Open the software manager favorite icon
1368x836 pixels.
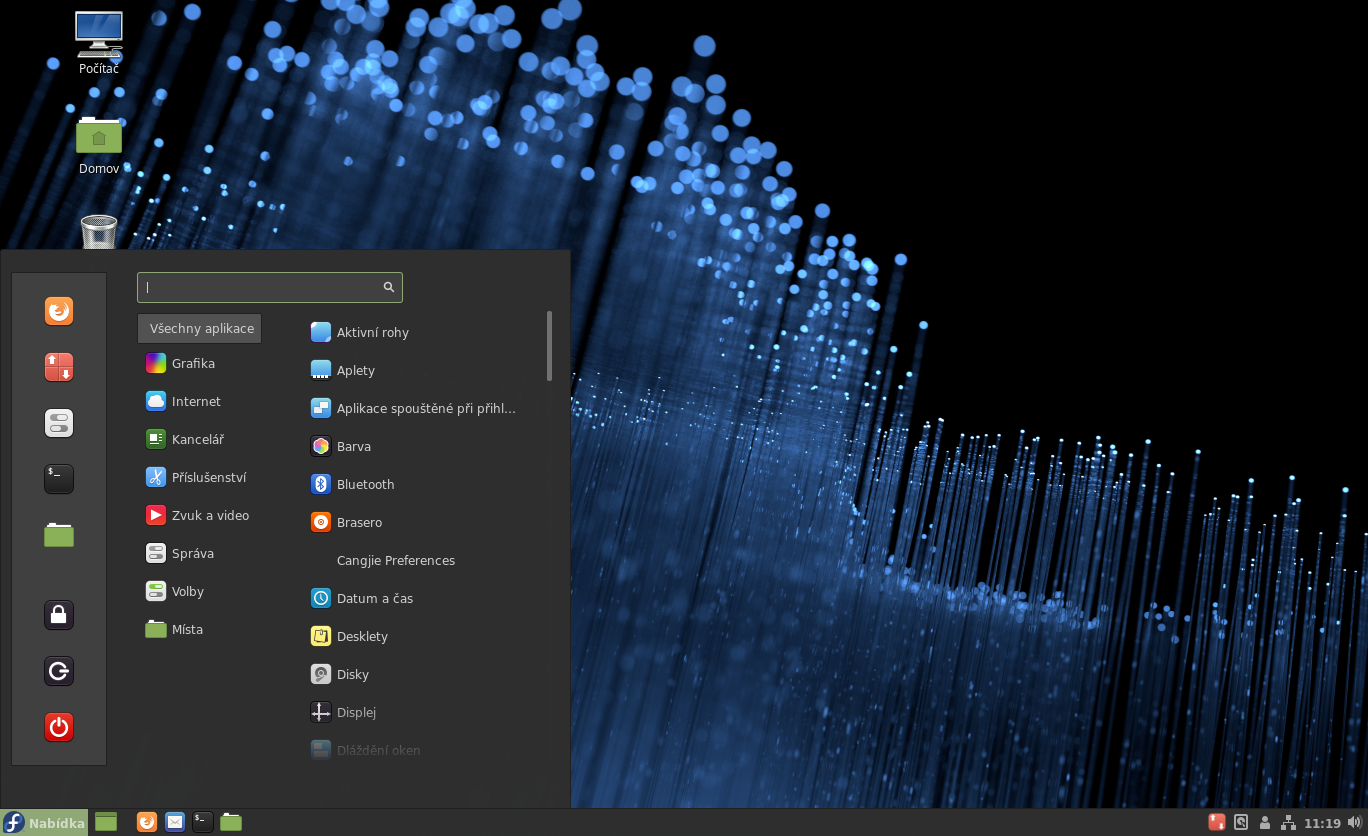pos(59,367)
